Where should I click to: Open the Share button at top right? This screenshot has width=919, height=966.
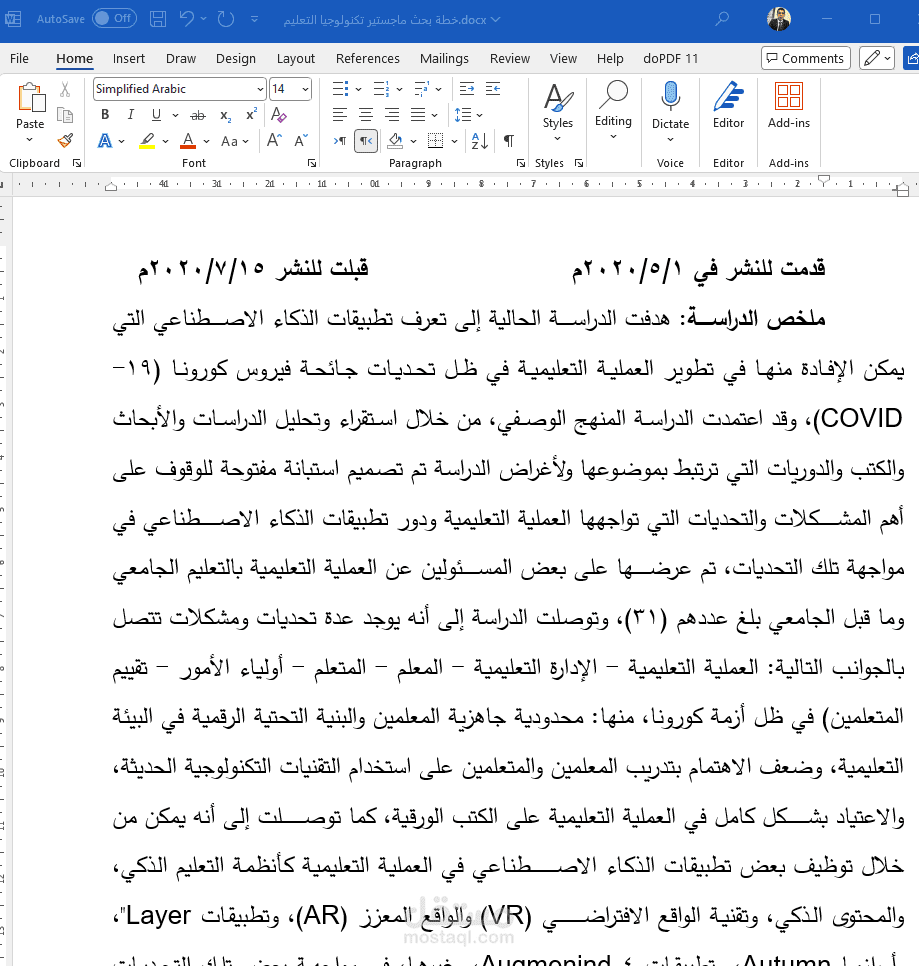pos(912,59)
